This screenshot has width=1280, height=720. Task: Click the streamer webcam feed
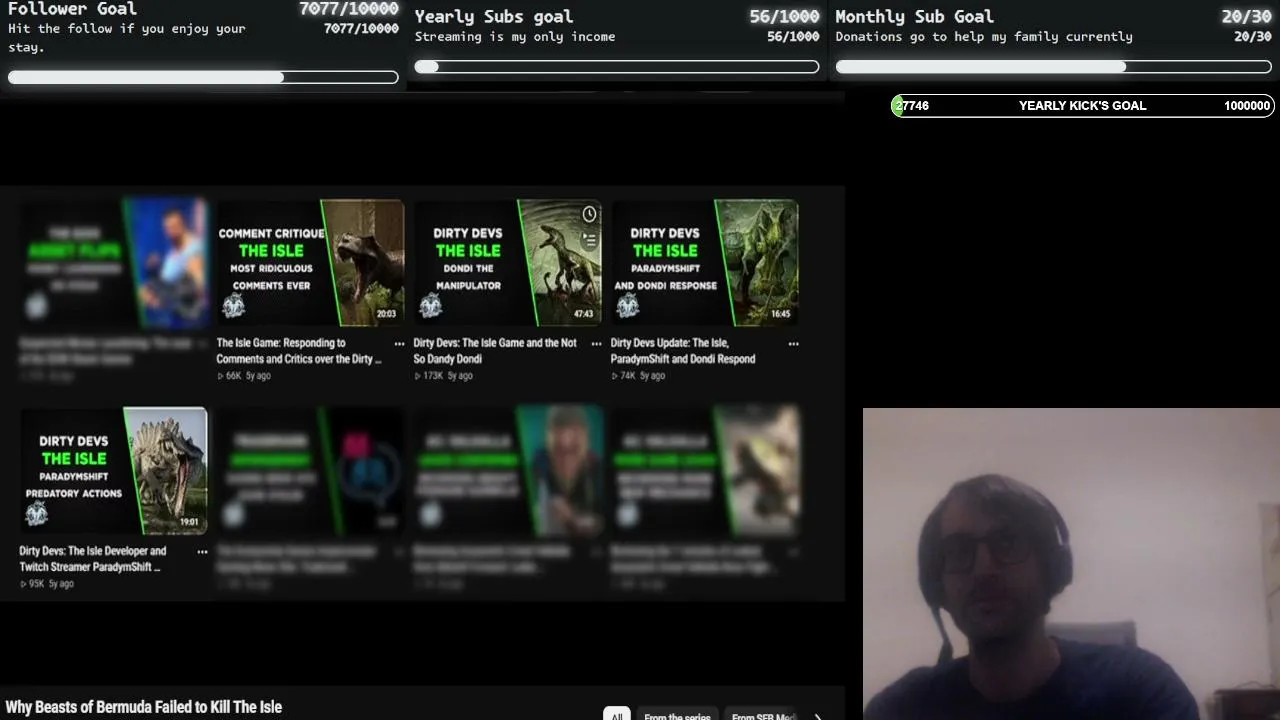pos(1071,564)
